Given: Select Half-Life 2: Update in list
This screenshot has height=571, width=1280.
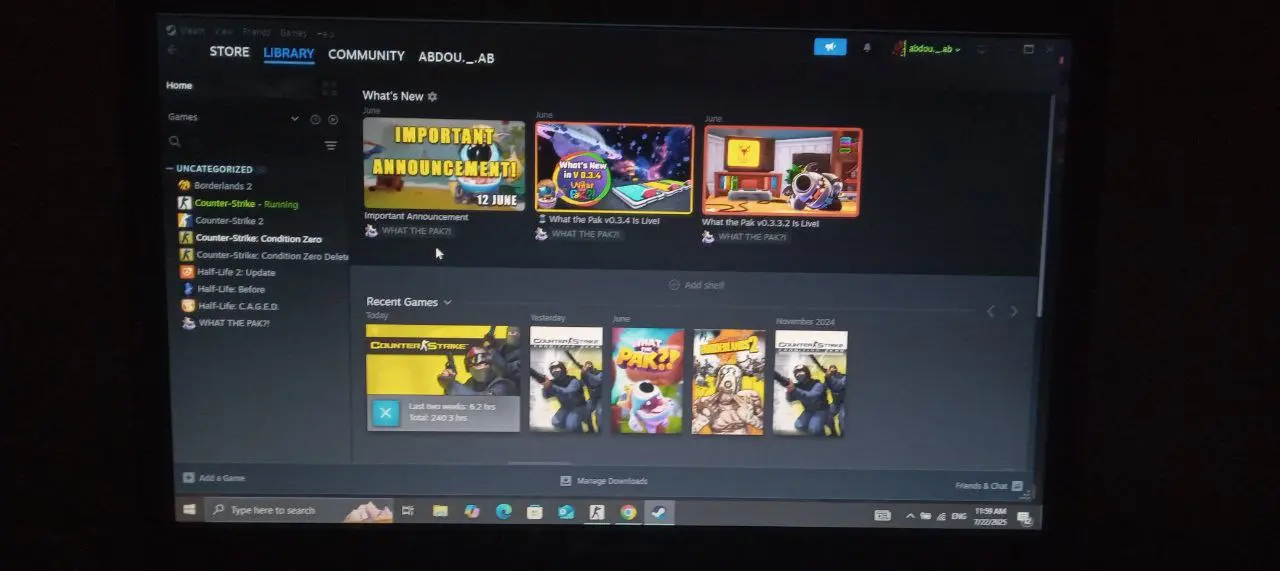Looking at the screenshot, I should (235, 272).
